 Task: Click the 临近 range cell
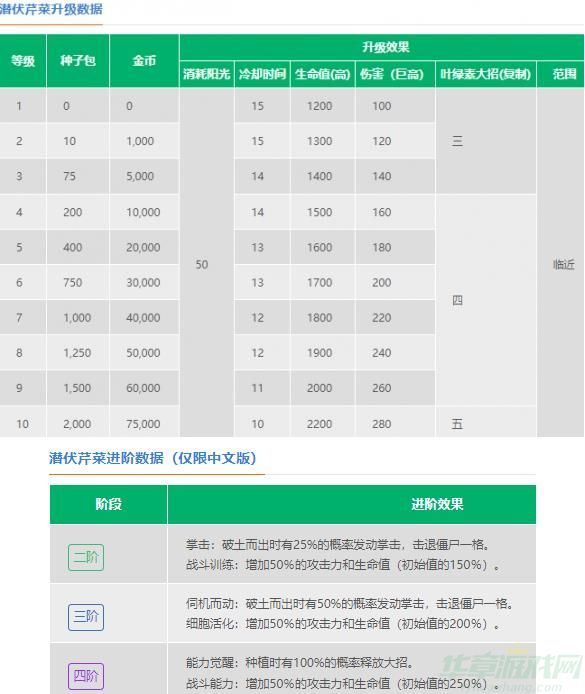point(563,265)
